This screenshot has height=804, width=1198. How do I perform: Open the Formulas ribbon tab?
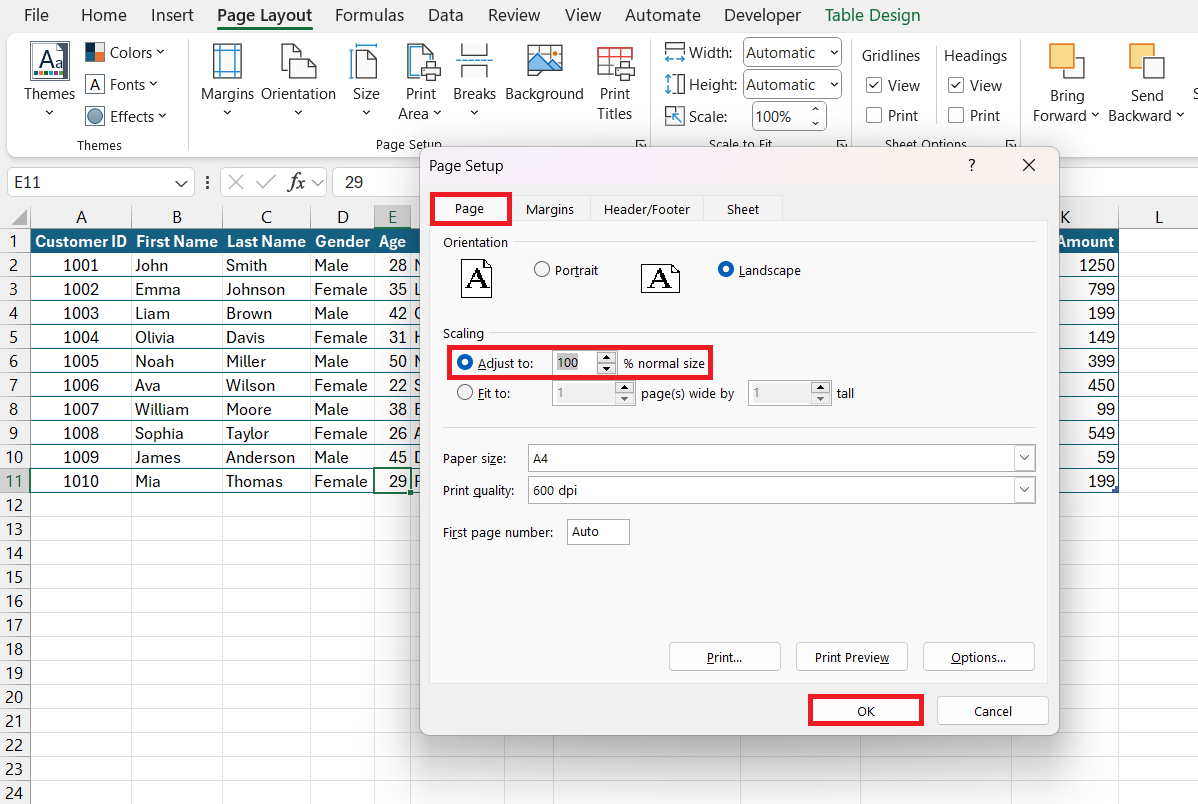click(369, 15)
